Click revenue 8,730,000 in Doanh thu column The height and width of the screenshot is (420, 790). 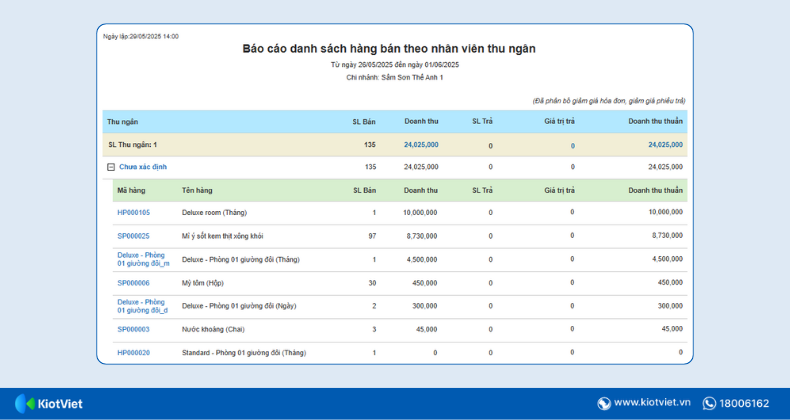pos(422,236)
